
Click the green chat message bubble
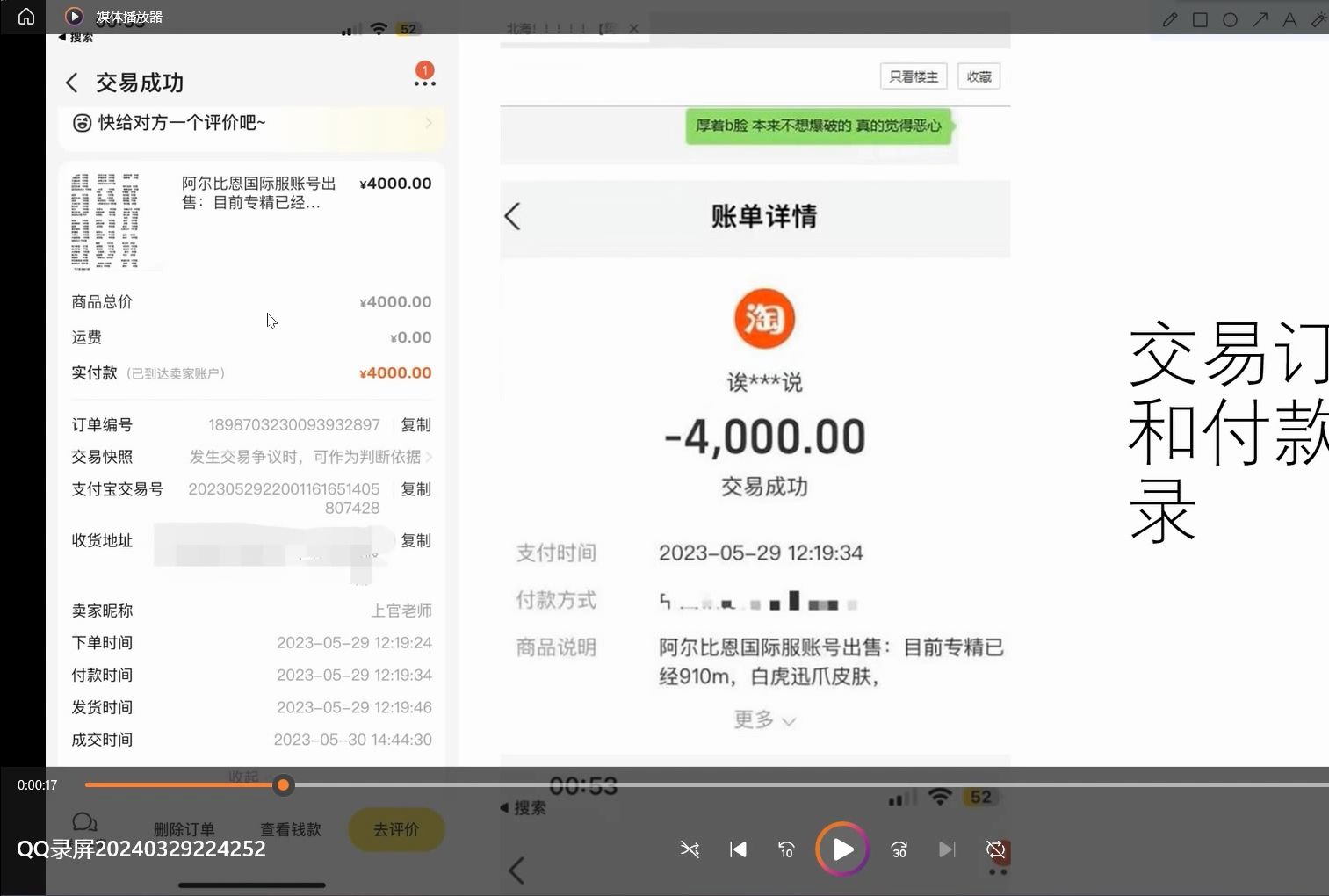pyautogui.click(x=819, y=126)
